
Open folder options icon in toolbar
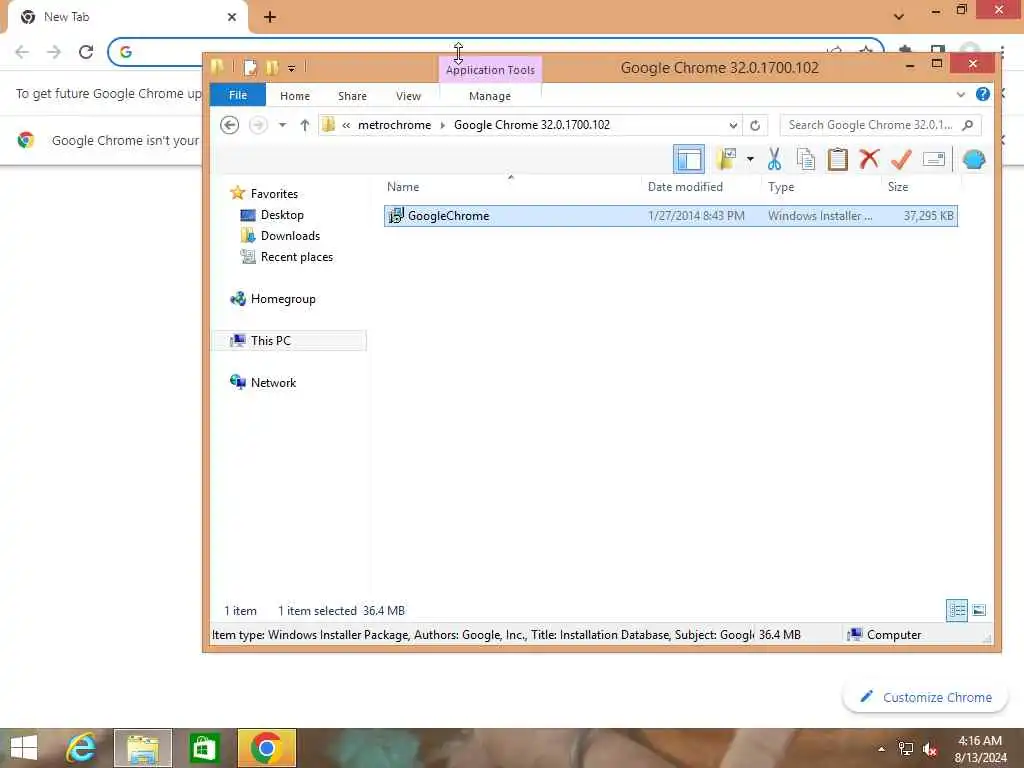[x=726, y=159]
